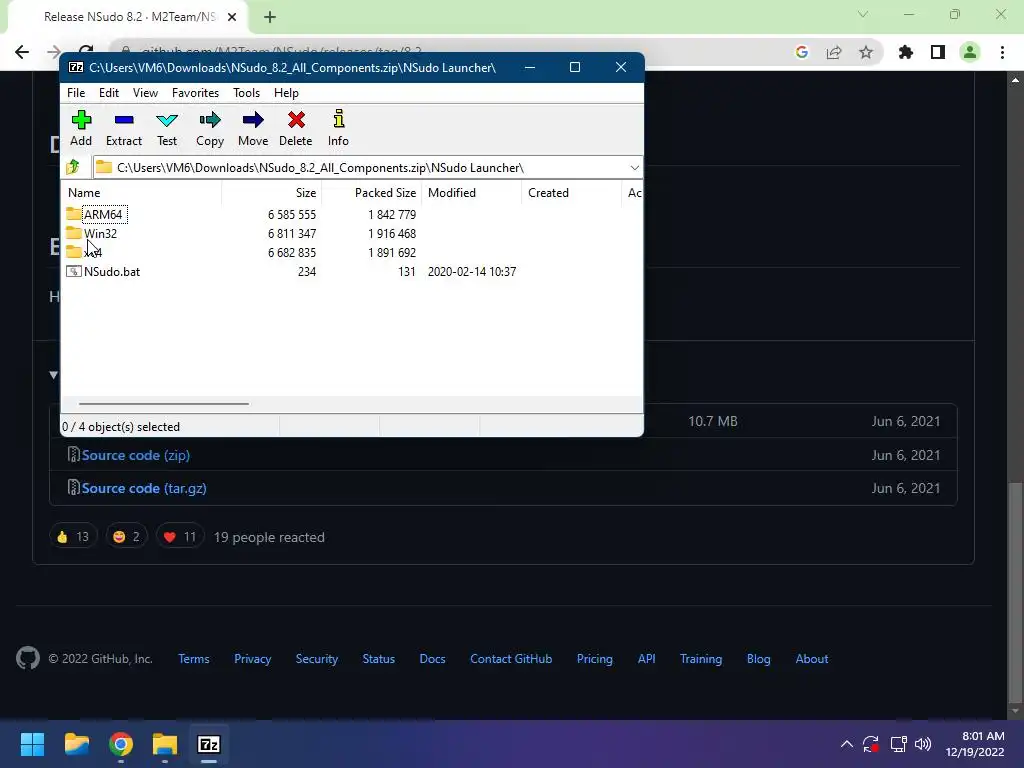Click the 1 916 468 packed size value

click(x=392, y=233)
